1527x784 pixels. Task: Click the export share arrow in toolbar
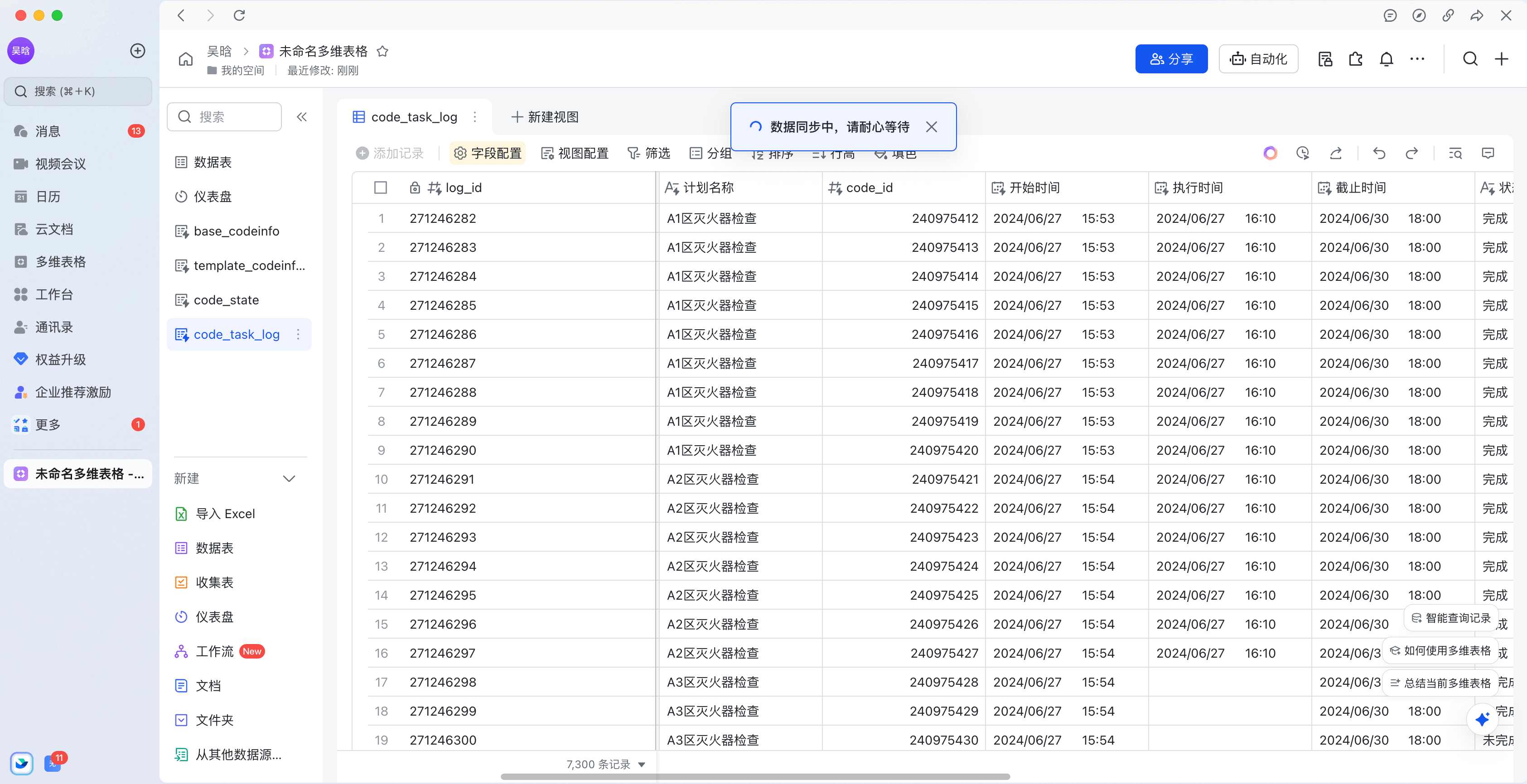1335,154
